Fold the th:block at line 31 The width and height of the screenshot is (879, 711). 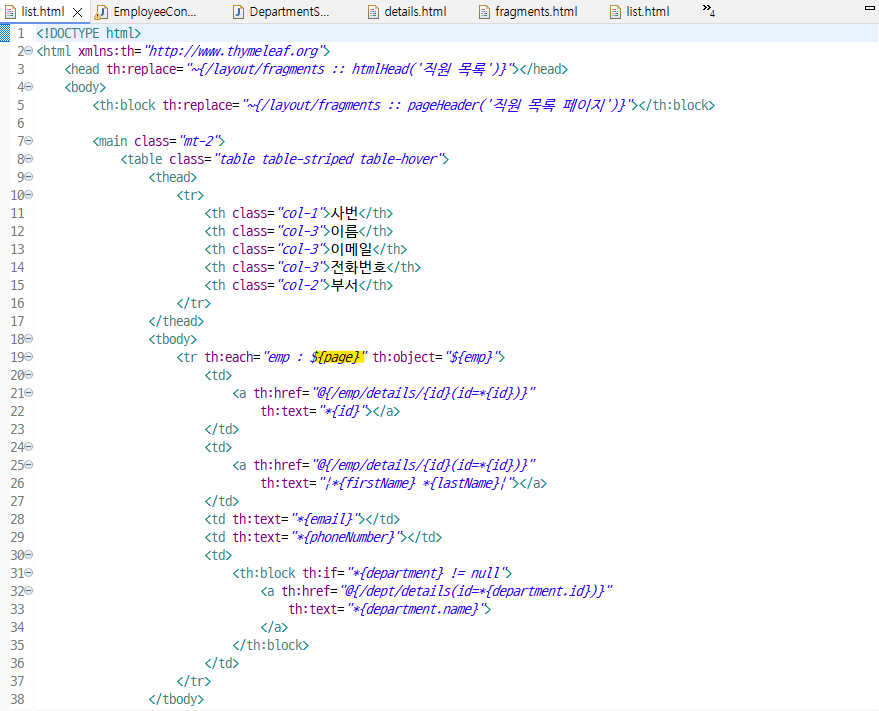point(29,573)
